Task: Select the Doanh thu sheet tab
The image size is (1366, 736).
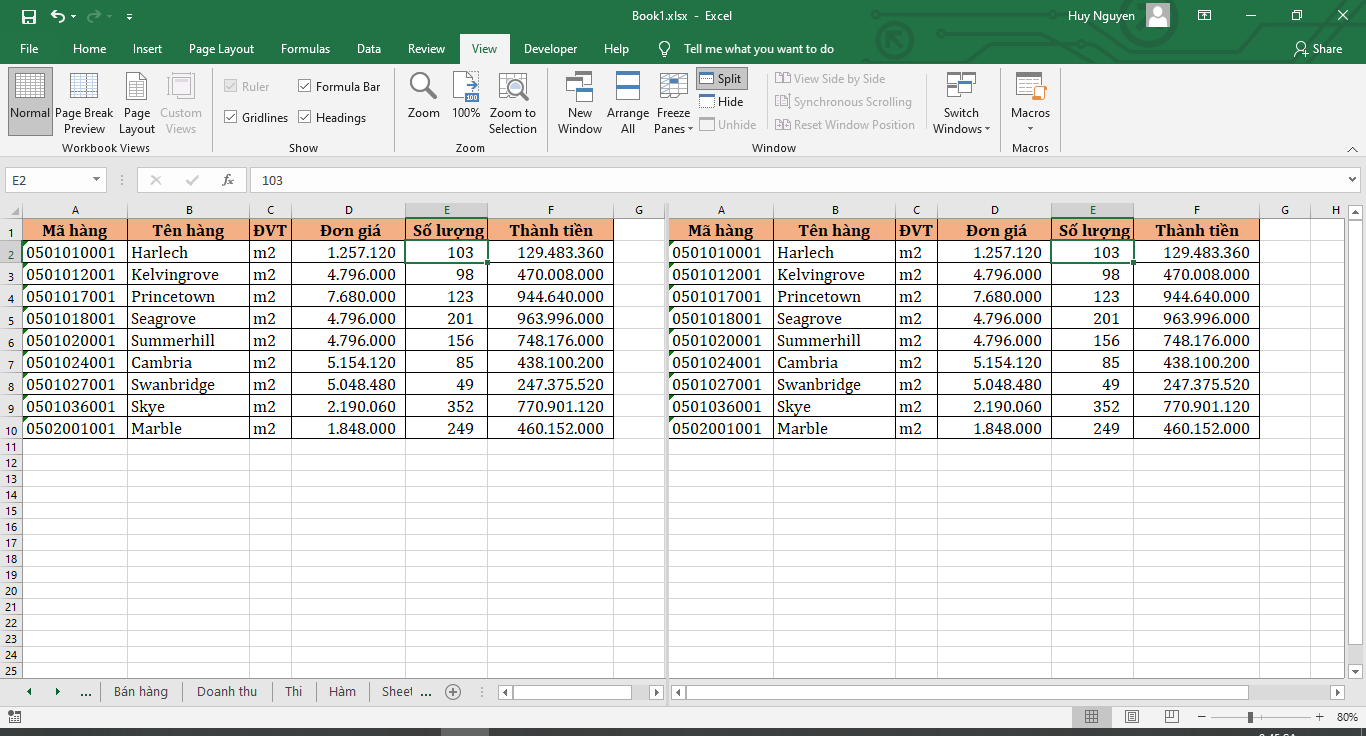Action: click(227, 691)
